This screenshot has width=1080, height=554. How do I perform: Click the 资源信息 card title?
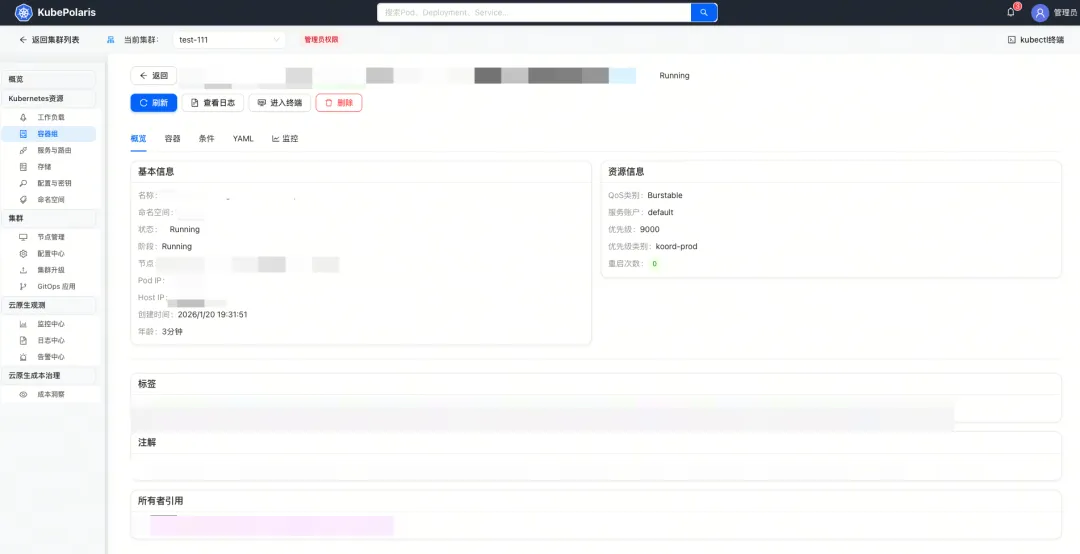click(x=626, y=172)
